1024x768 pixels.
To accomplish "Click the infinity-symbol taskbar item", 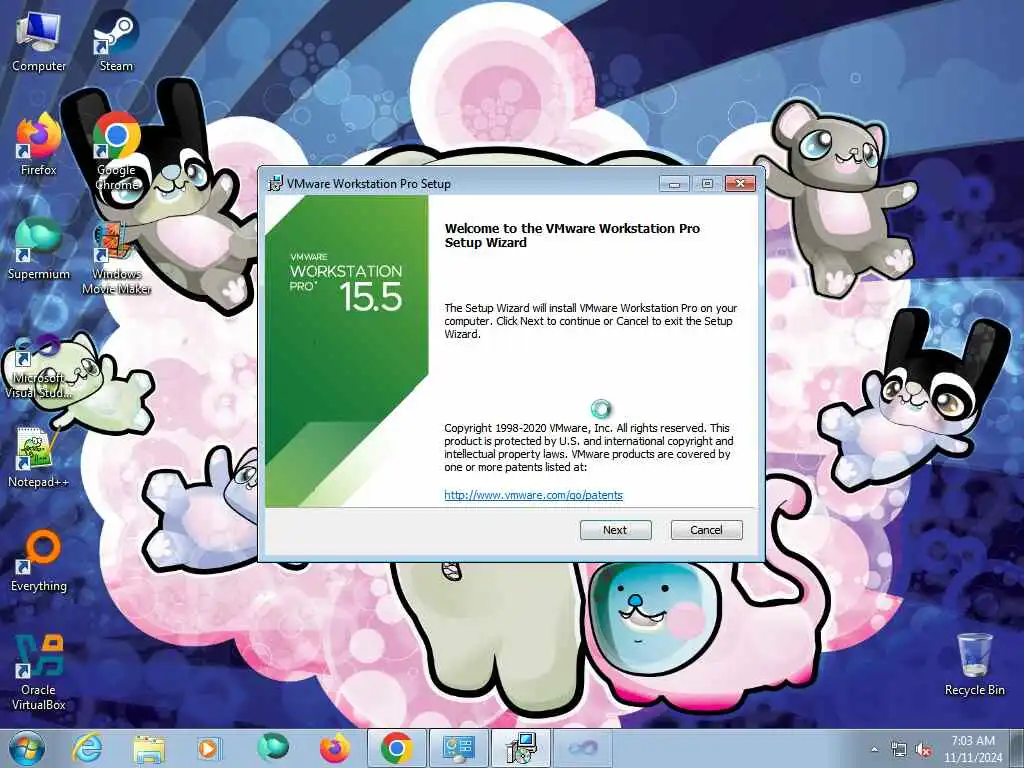I will pos(583,748).
